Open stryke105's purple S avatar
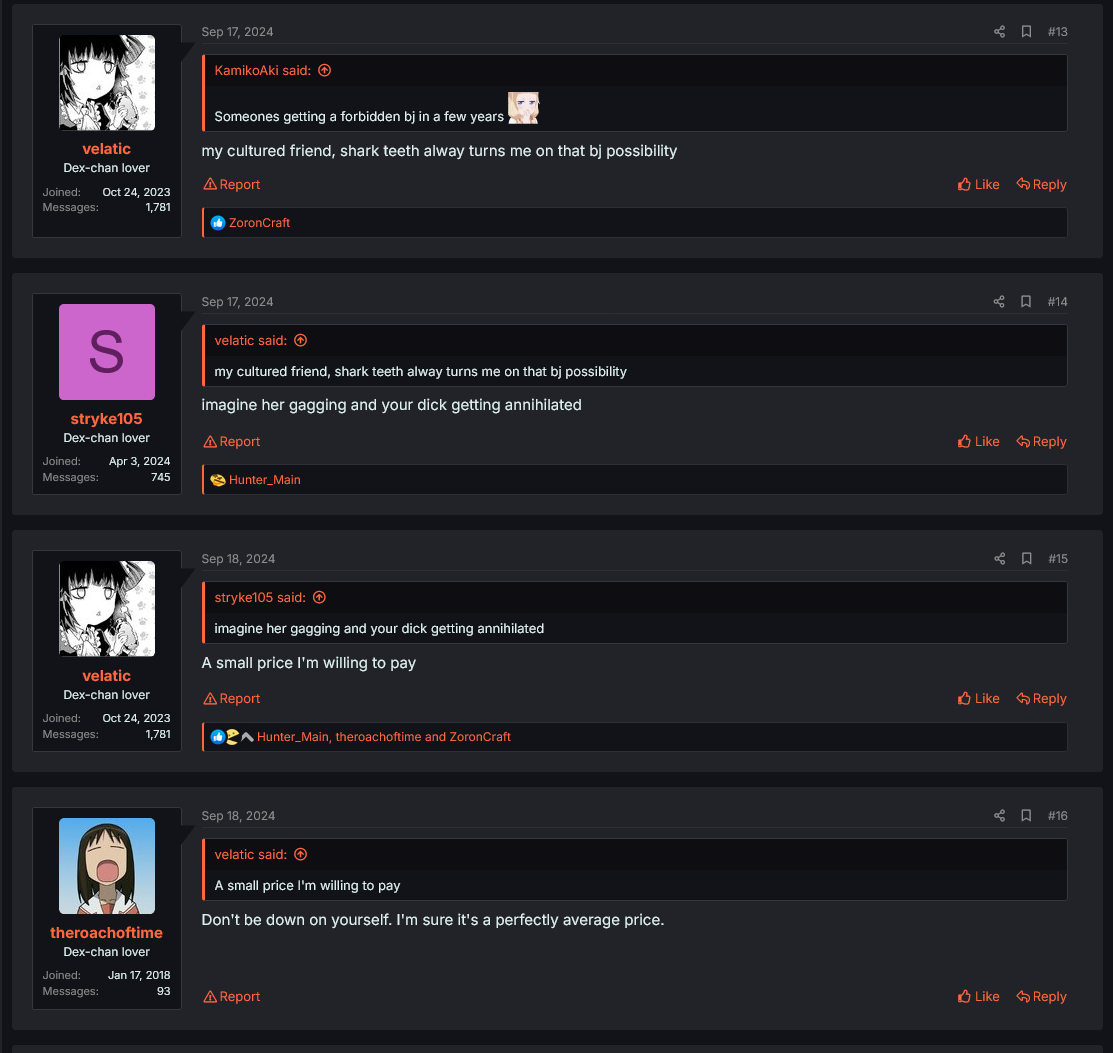The width and height of the screenshot is (1113, 1053). pos(107,352)
